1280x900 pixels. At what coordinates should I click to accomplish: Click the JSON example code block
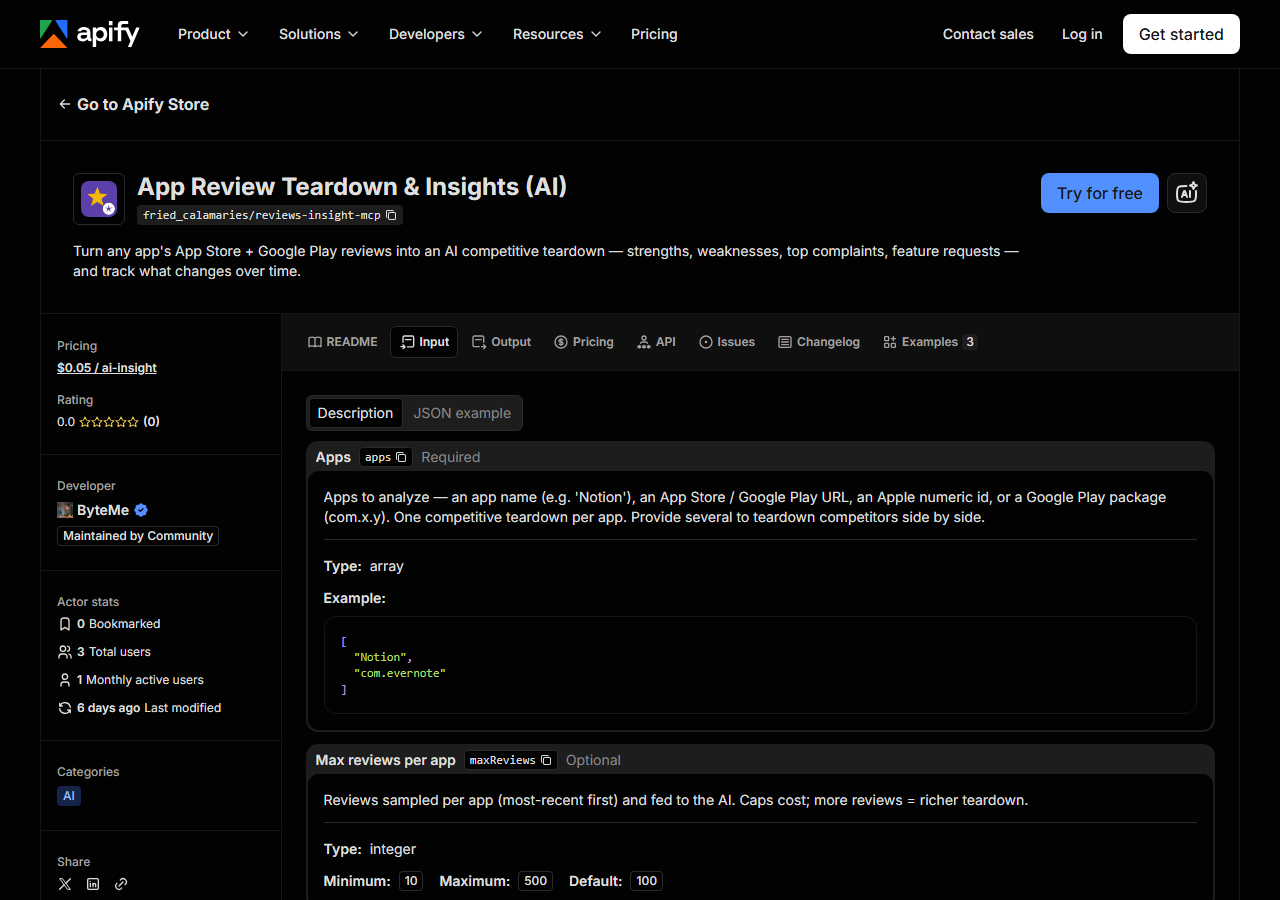[x=760, y=665]
